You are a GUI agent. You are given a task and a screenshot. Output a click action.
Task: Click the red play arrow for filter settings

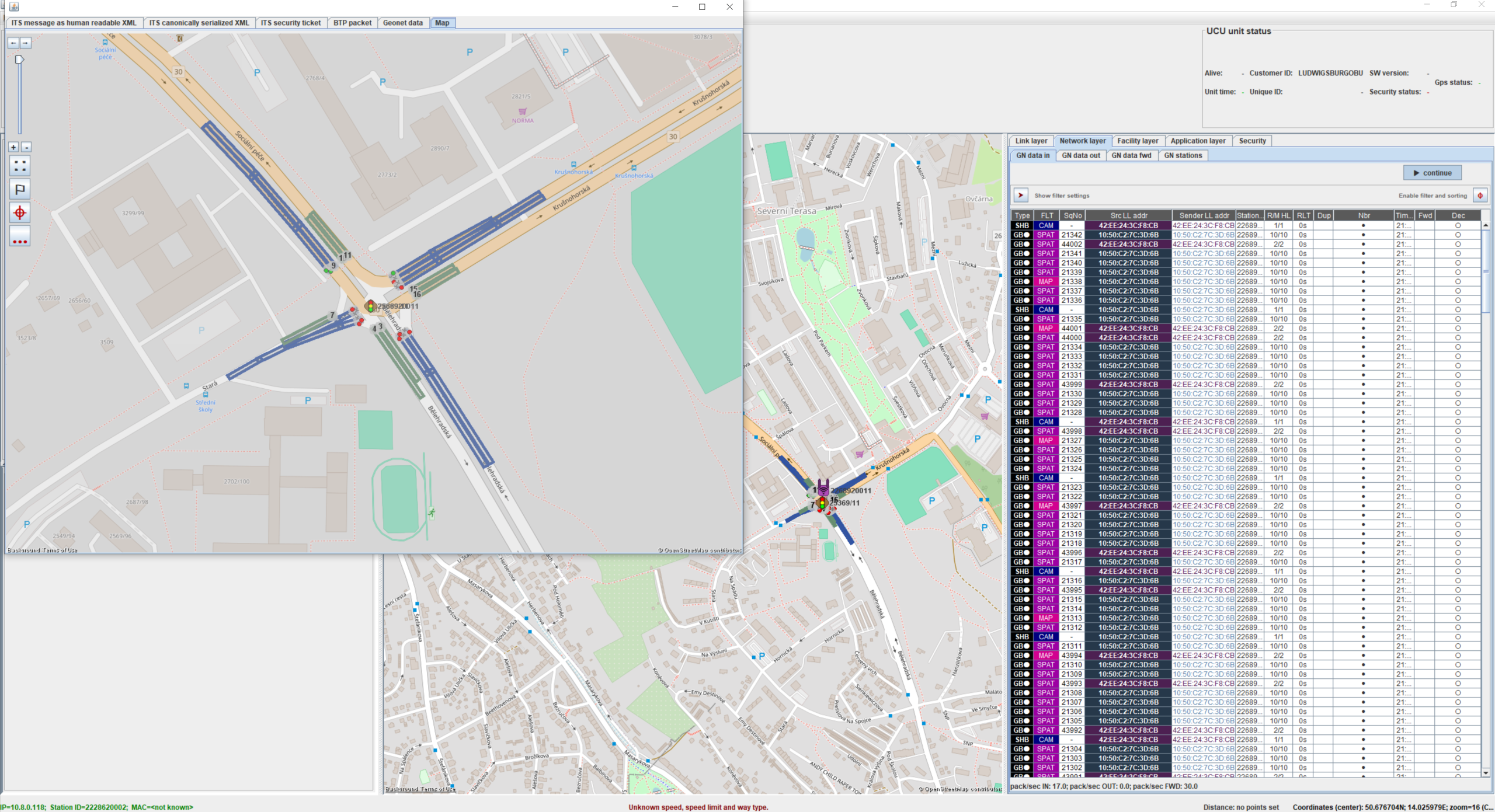pyautogui.click(x=1021, y=196)
